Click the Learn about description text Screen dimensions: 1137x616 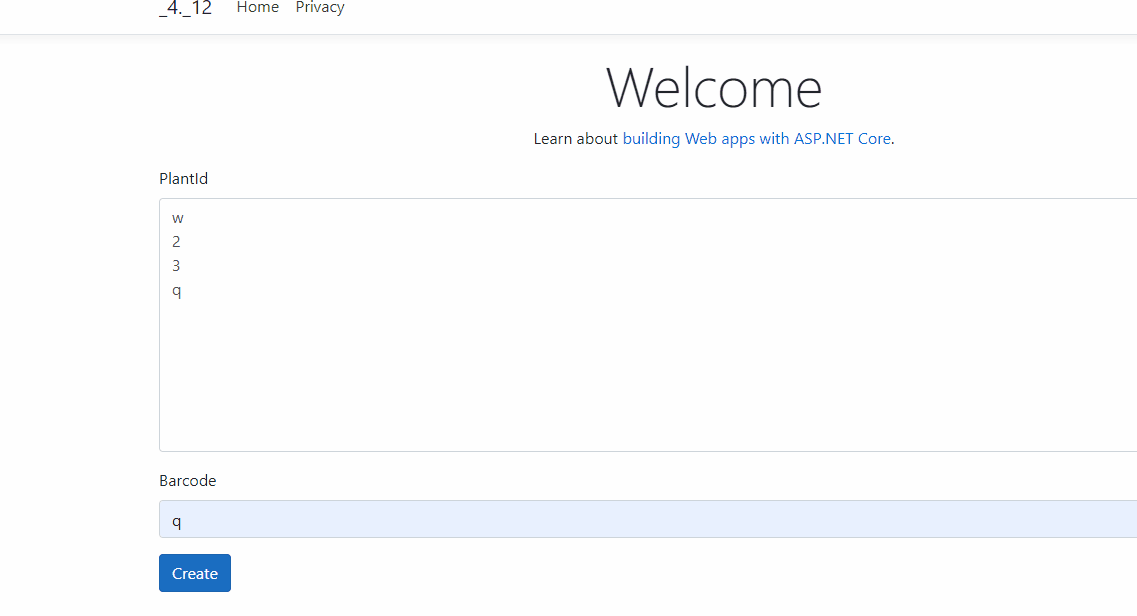click(575, 138)
